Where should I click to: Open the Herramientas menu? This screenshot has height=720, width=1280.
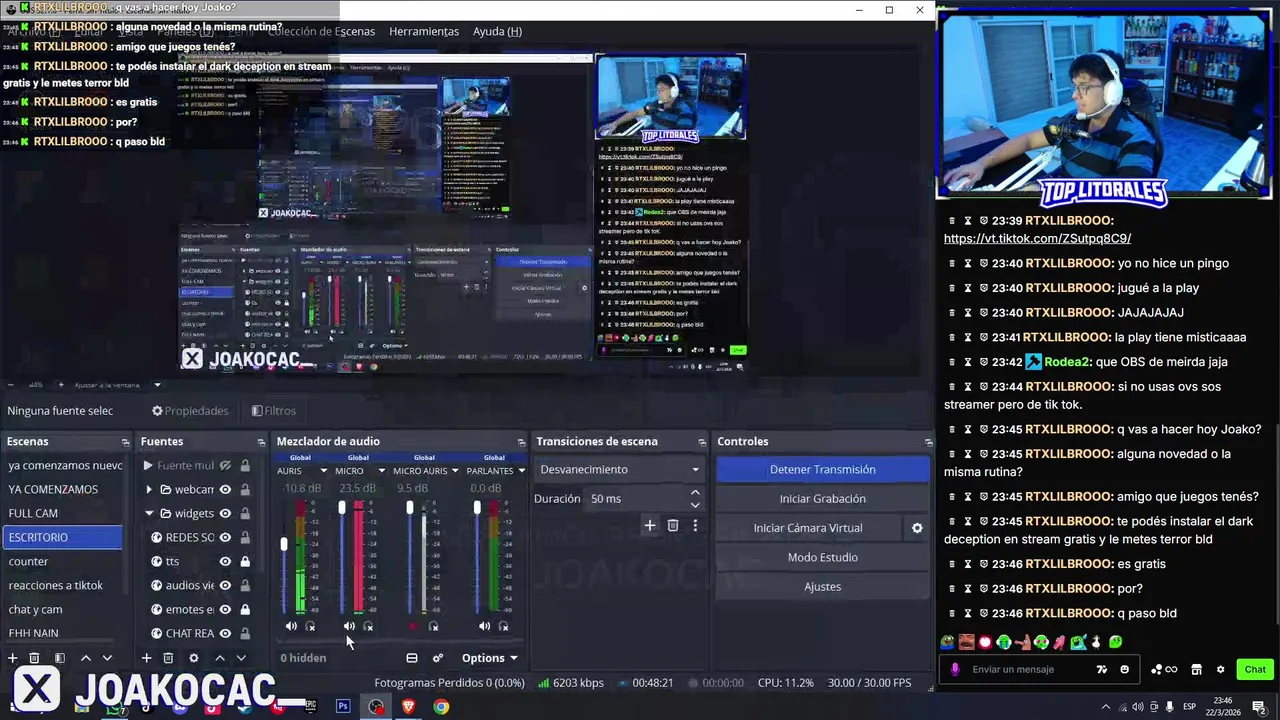click(424, 31)
